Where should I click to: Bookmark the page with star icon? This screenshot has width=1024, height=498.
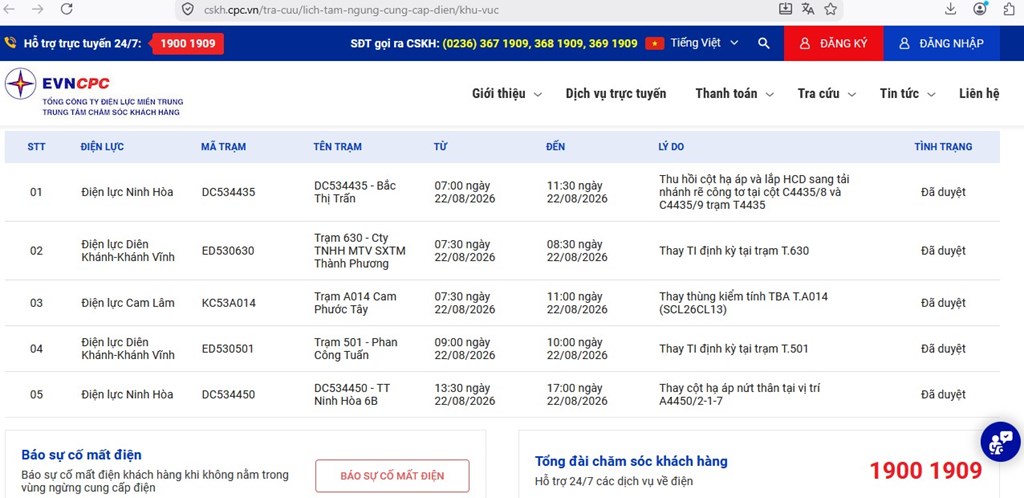coord(831,9)
